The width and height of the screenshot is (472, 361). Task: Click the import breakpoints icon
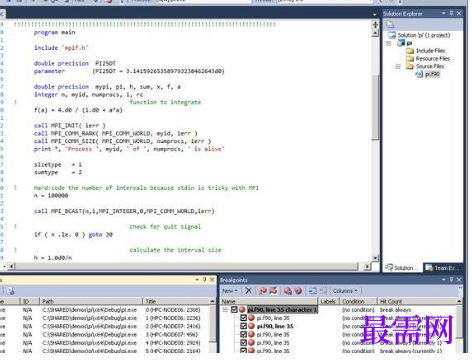coord(298,291)
